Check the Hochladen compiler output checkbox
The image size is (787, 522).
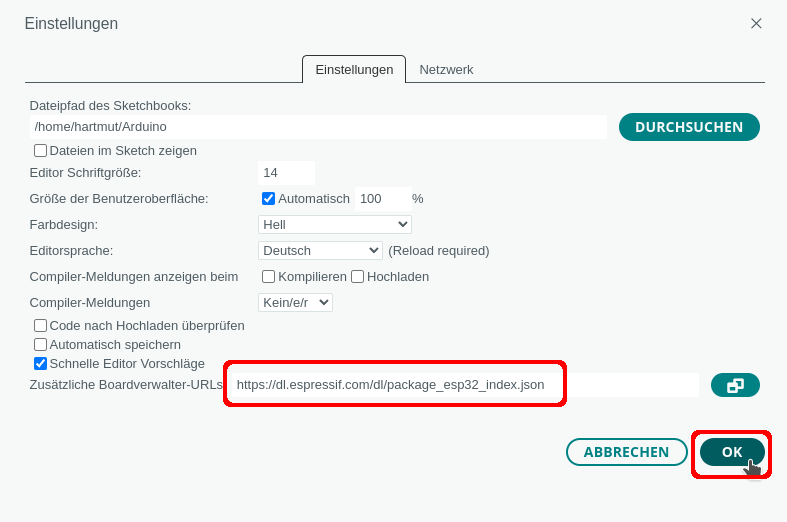coord(357,276)
